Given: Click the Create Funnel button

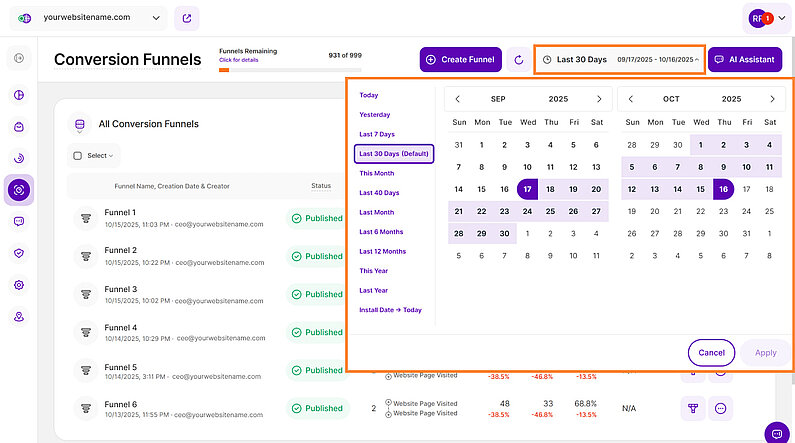Looking at the screenshot, I should pyautogui.click(x=460, y=60).
